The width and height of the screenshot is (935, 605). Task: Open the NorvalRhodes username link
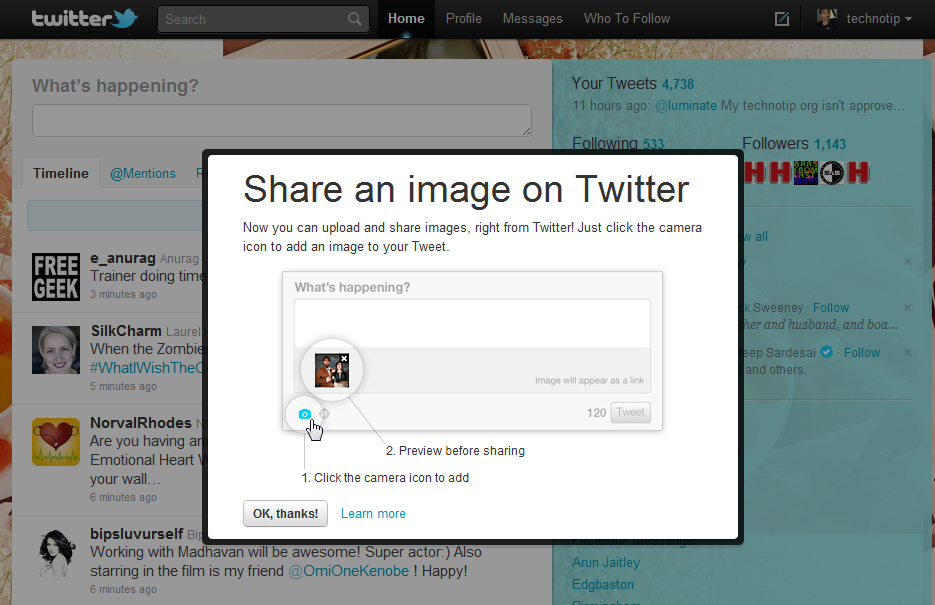[x=141, y=423]
